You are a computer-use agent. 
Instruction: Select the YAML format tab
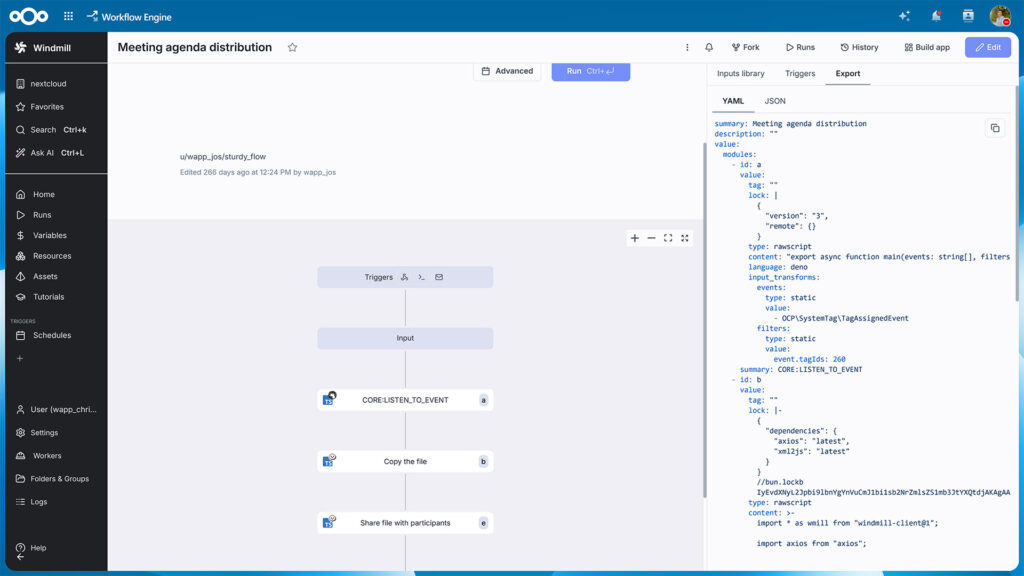733,101
